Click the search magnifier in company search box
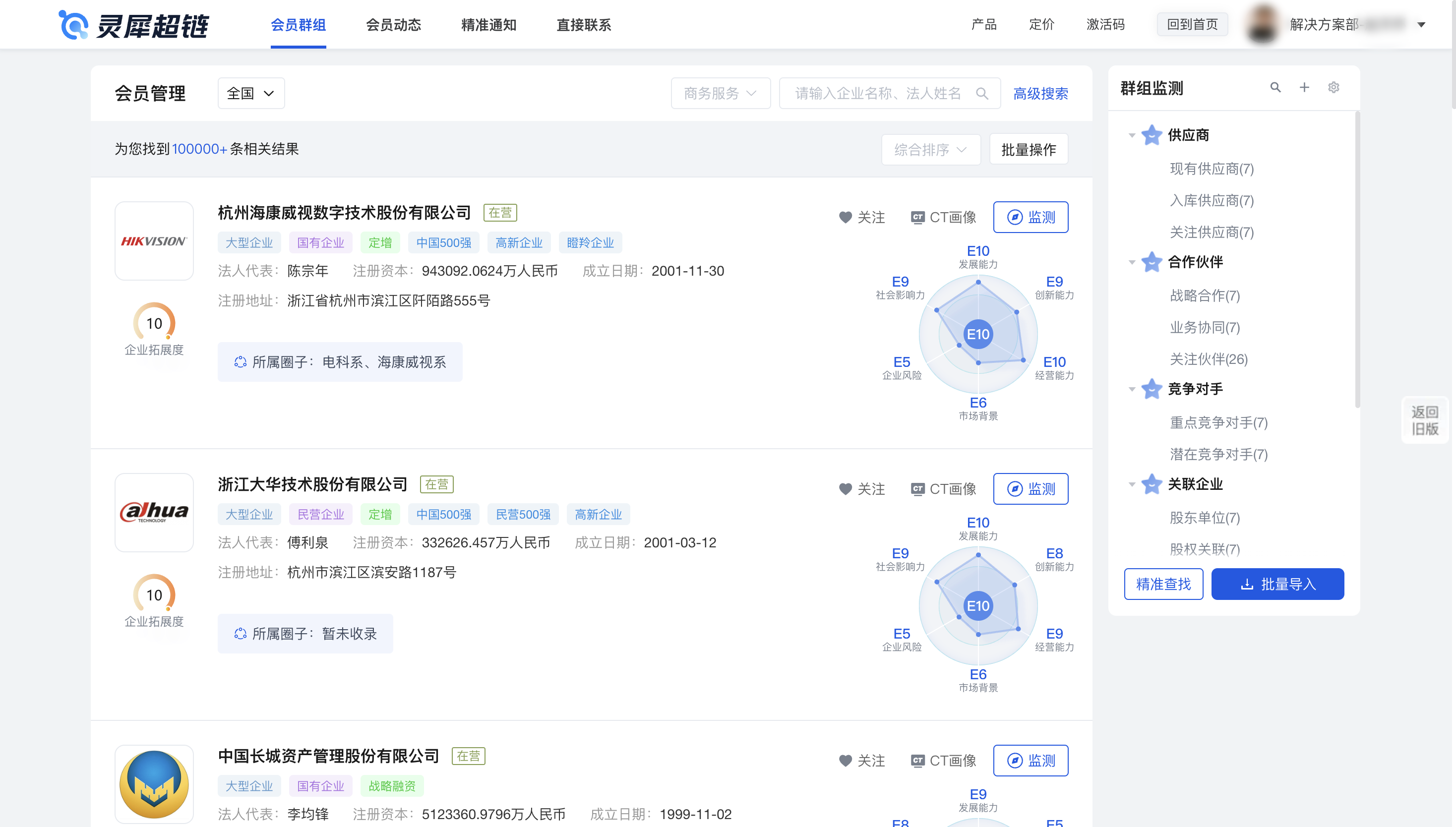The image size is (1456, 827). (981, 93)
